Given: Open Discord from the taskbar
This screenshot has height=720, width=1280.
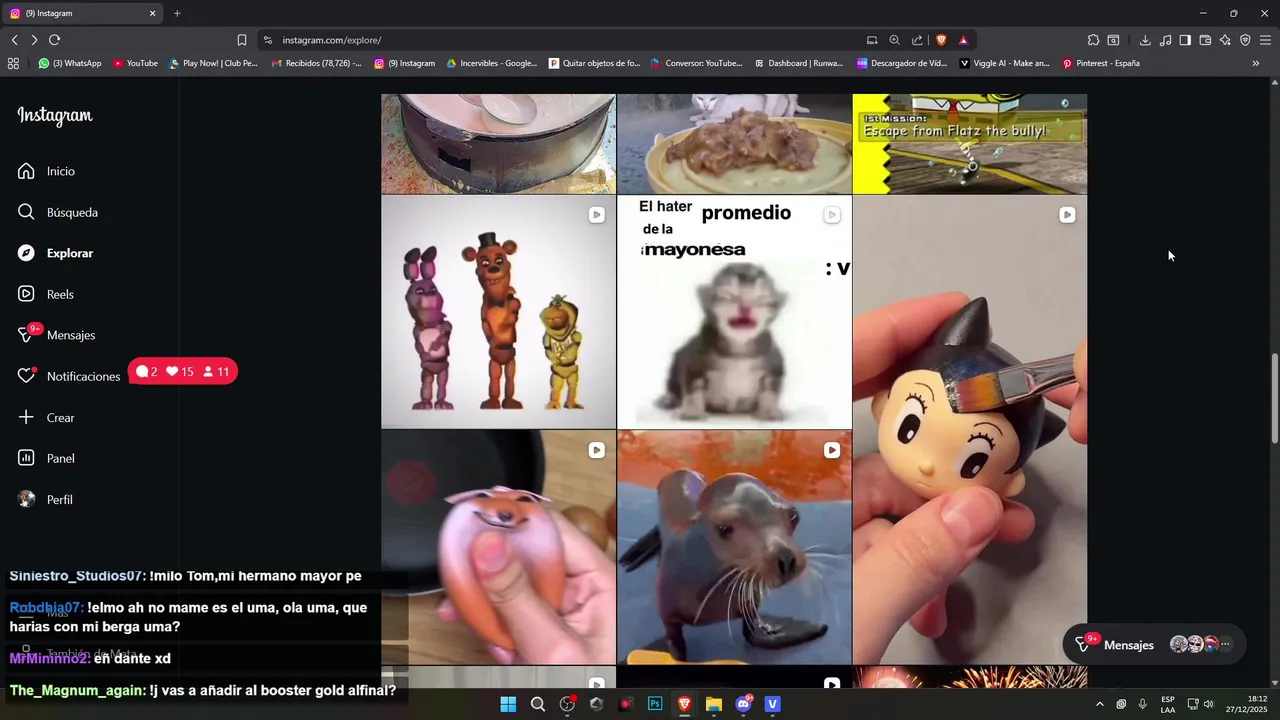Looking at the screenshot, I should [743, 704].
